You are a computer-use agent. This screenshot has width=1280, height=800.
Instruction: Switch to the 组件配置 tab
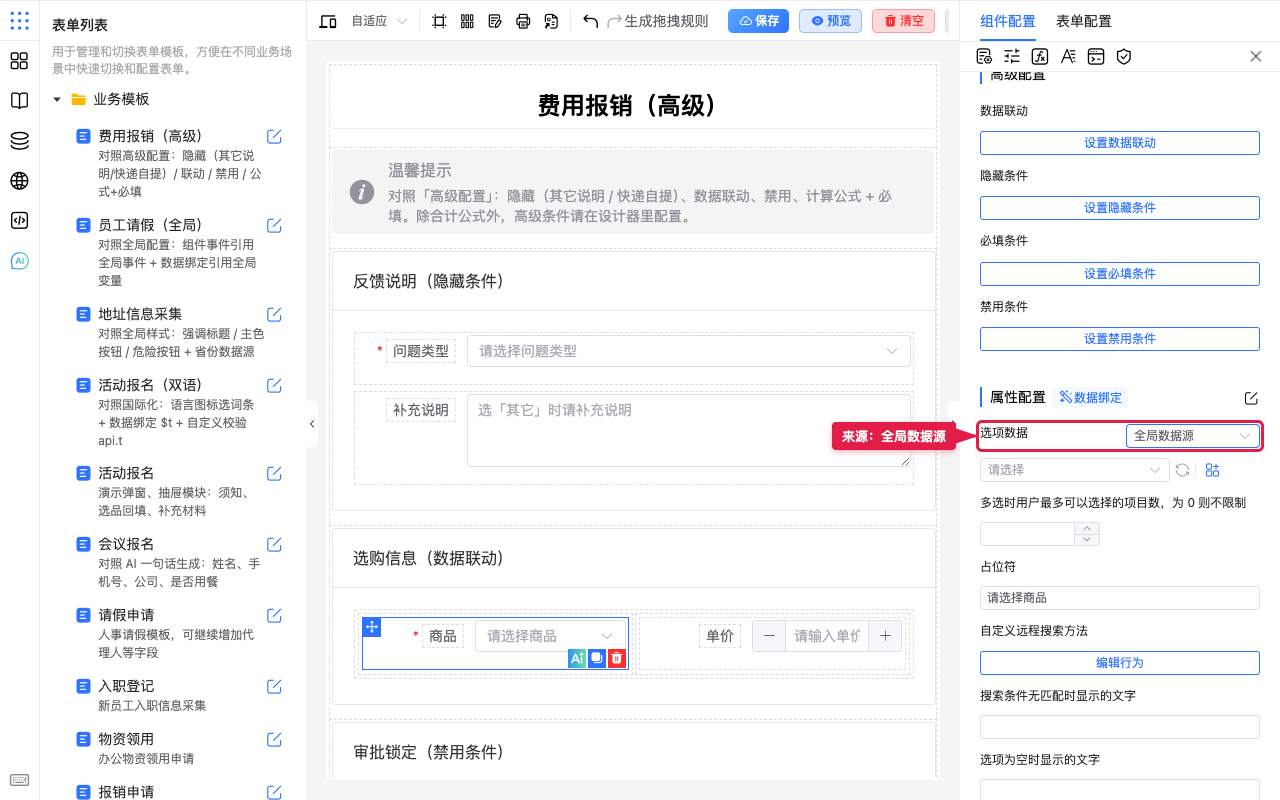click(x=1008, y=21)
